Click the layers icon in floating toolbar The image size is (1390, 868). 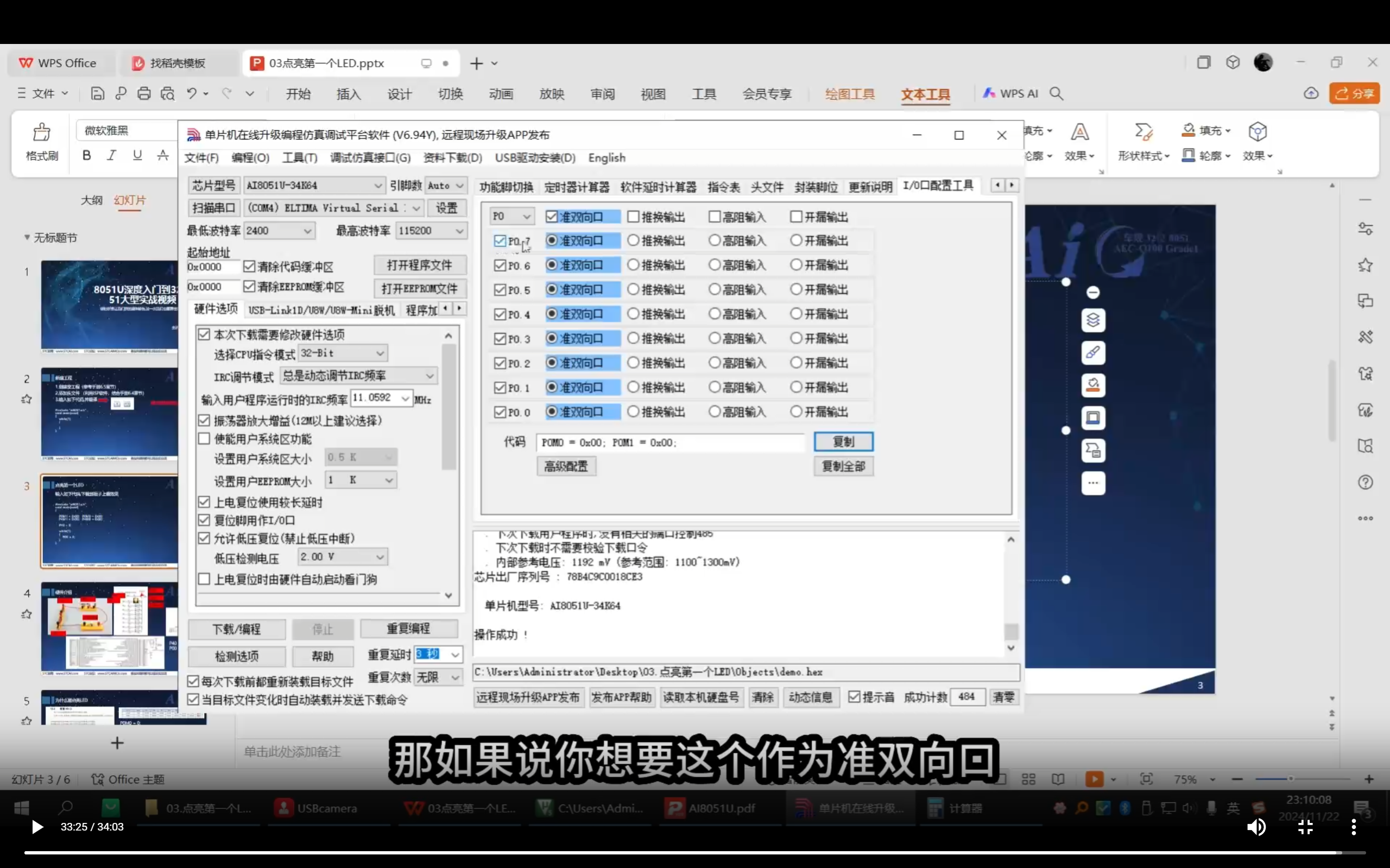[1093, 320]
